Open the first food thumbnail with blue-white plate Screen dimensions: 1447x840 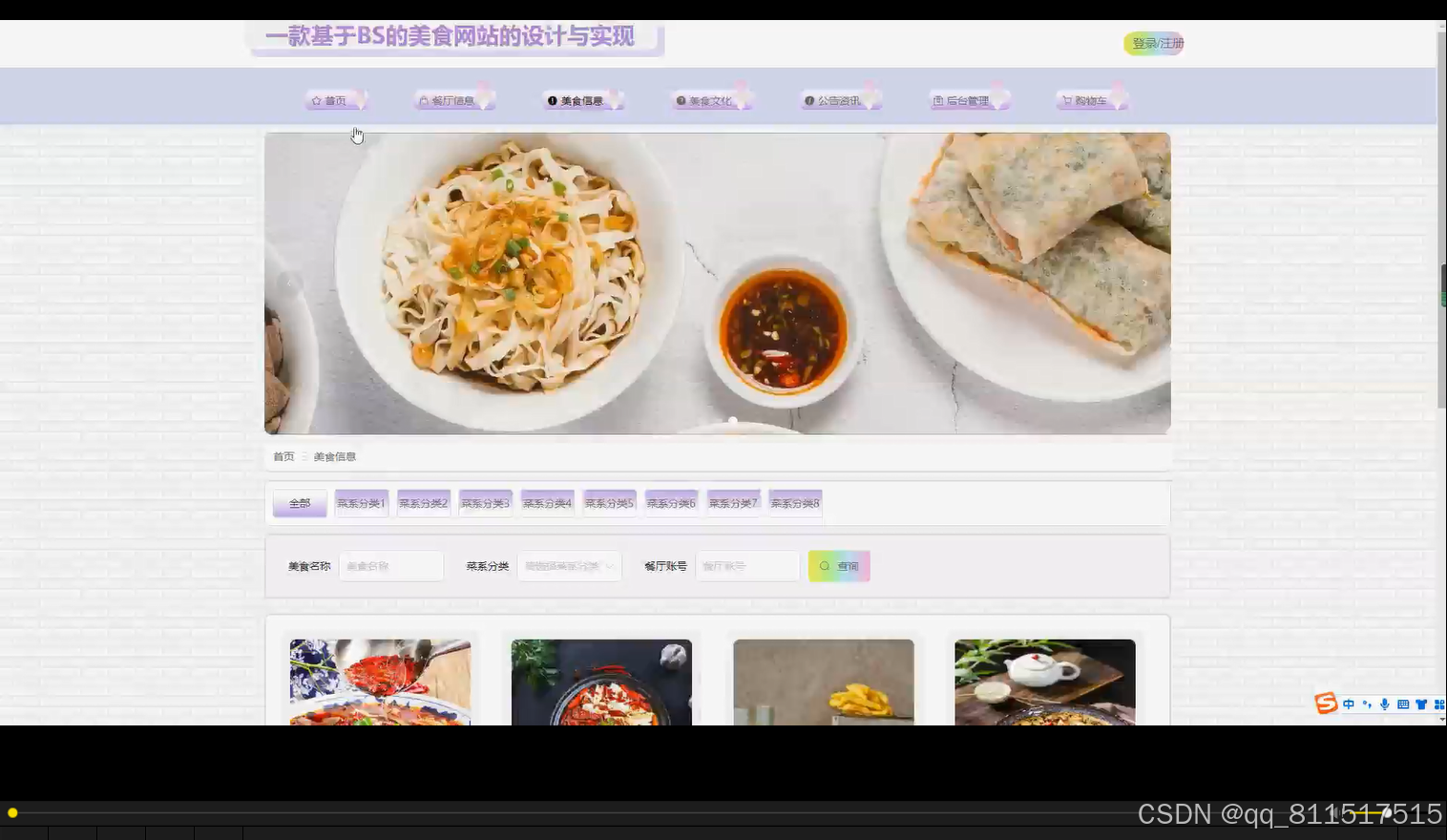tap(380, 682)
